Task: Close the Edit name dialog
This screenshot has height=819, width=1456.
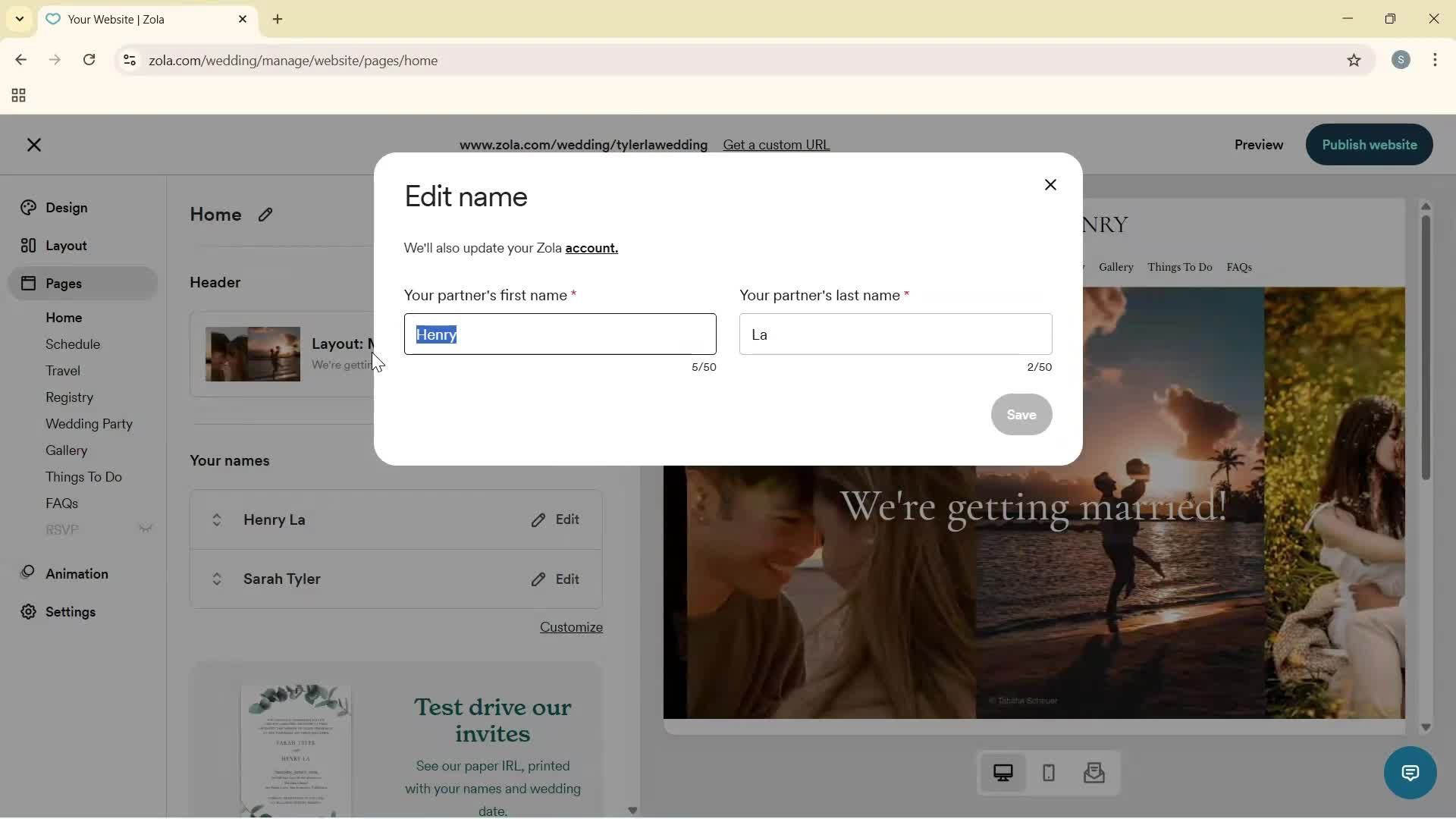Action: 1050,184
